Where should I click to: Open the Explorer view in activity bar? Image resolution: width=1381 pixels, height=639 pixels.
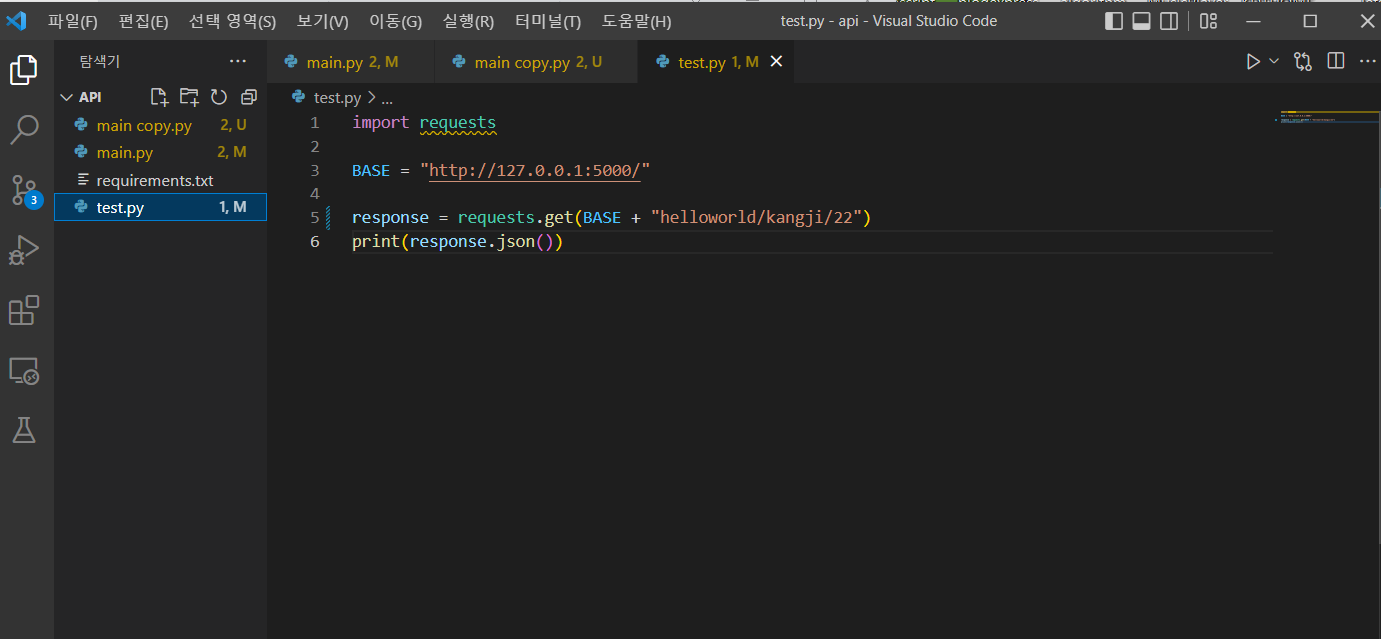[x=24, y=70]
